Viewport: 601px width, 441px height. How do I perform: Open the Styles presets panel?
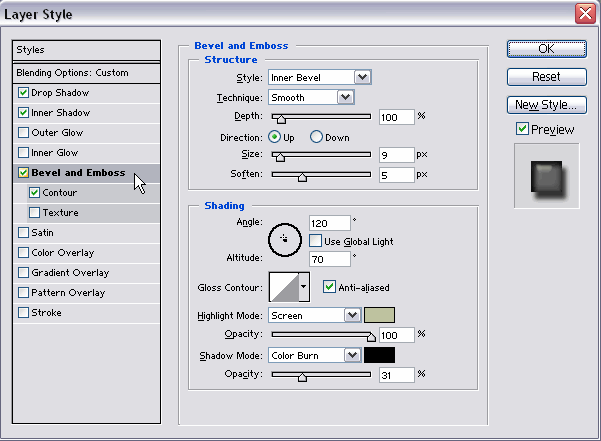[86, 50]
